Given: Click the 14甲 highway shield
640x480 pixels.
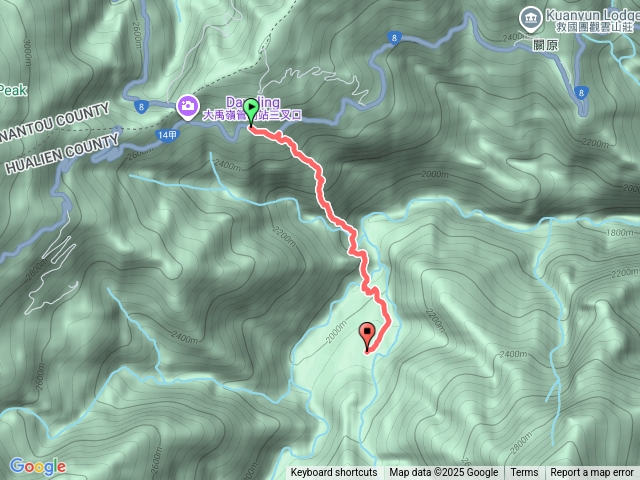Looking at the screenshot, I should tap(167, 135).
